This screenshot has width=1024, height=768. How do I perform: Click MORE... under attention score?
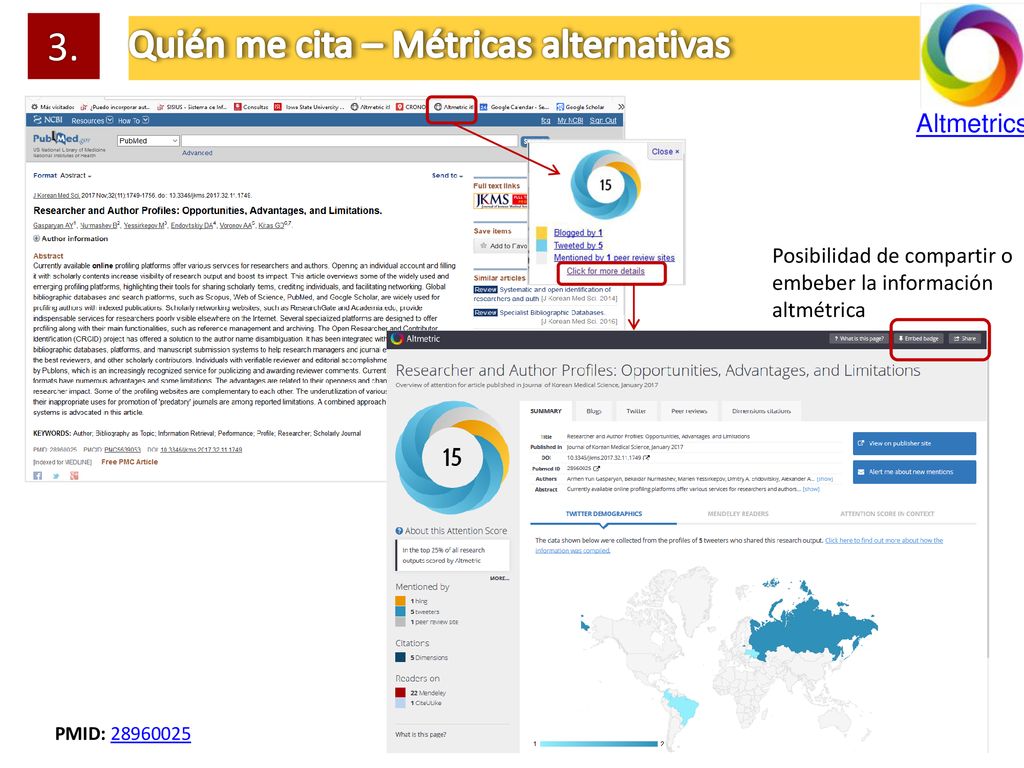[499, 578]
